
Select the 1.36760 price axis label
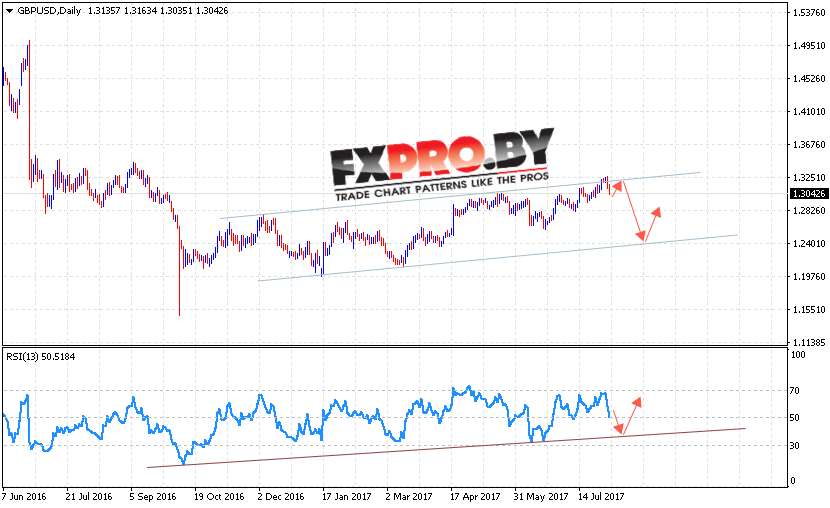click(x=809, y=144)
